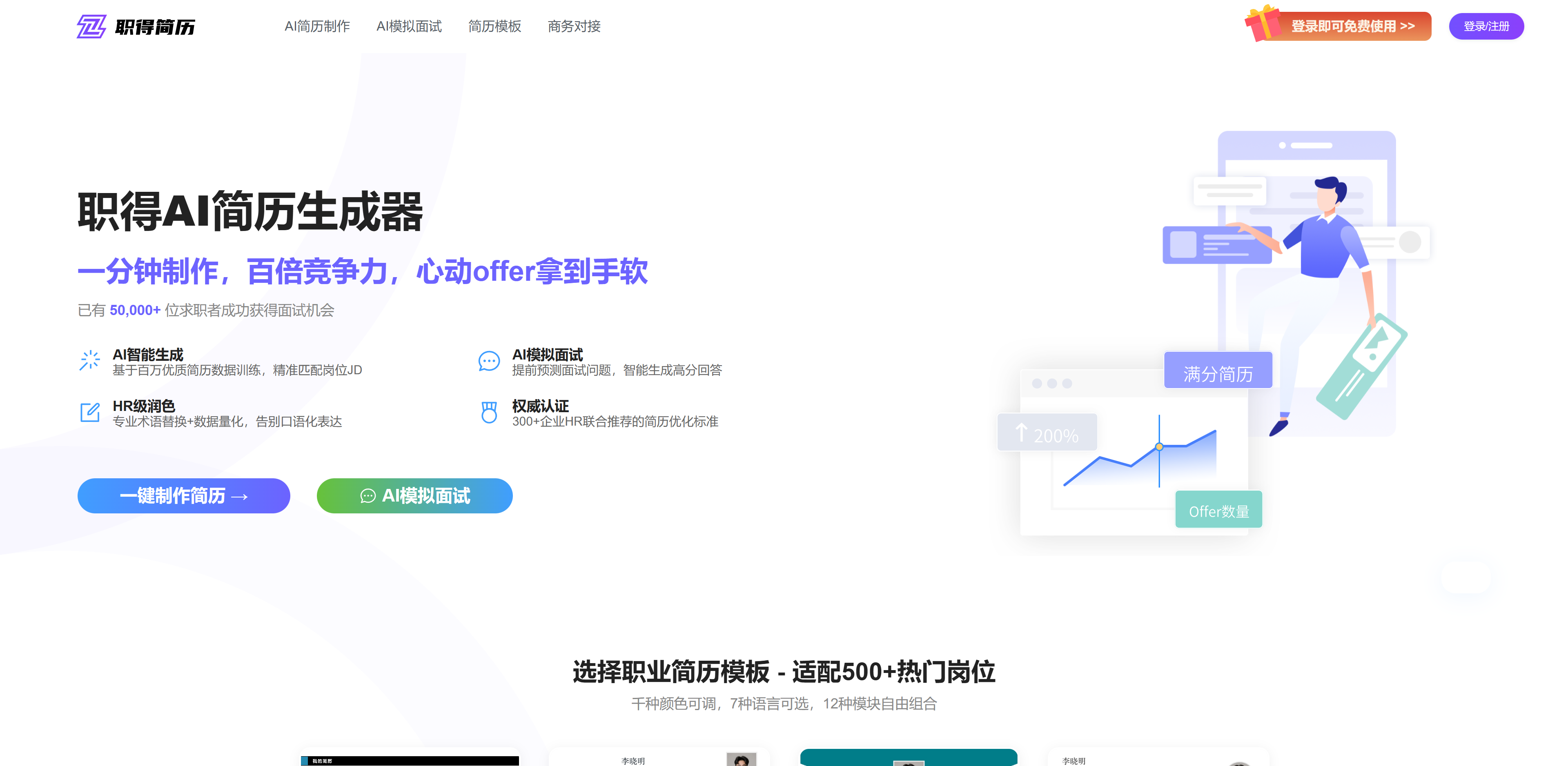Launch the green AI模拟面试 button

click(414, 496)
